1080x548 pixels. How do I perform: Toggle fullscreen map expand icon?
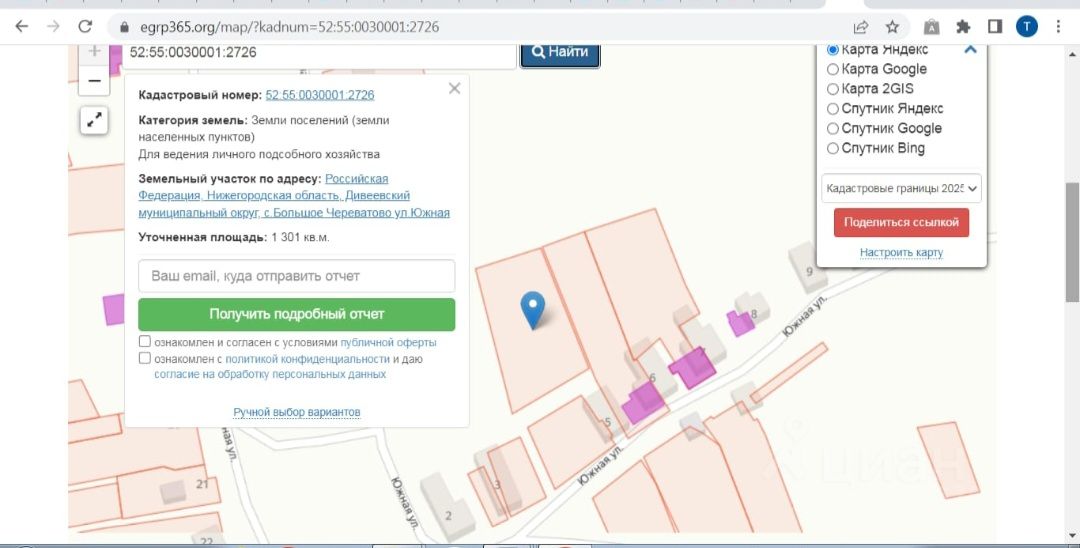pos(94,120)
